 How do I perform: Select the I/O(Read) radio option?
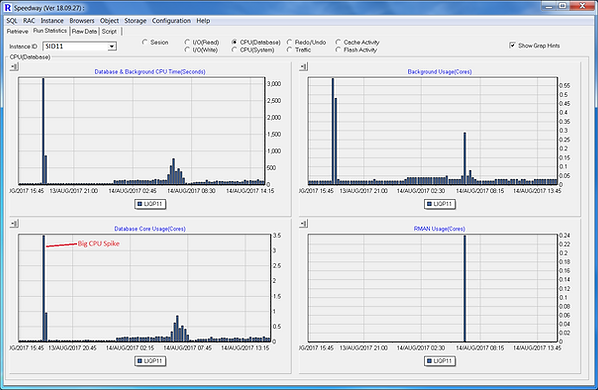(x=187, y=42)
